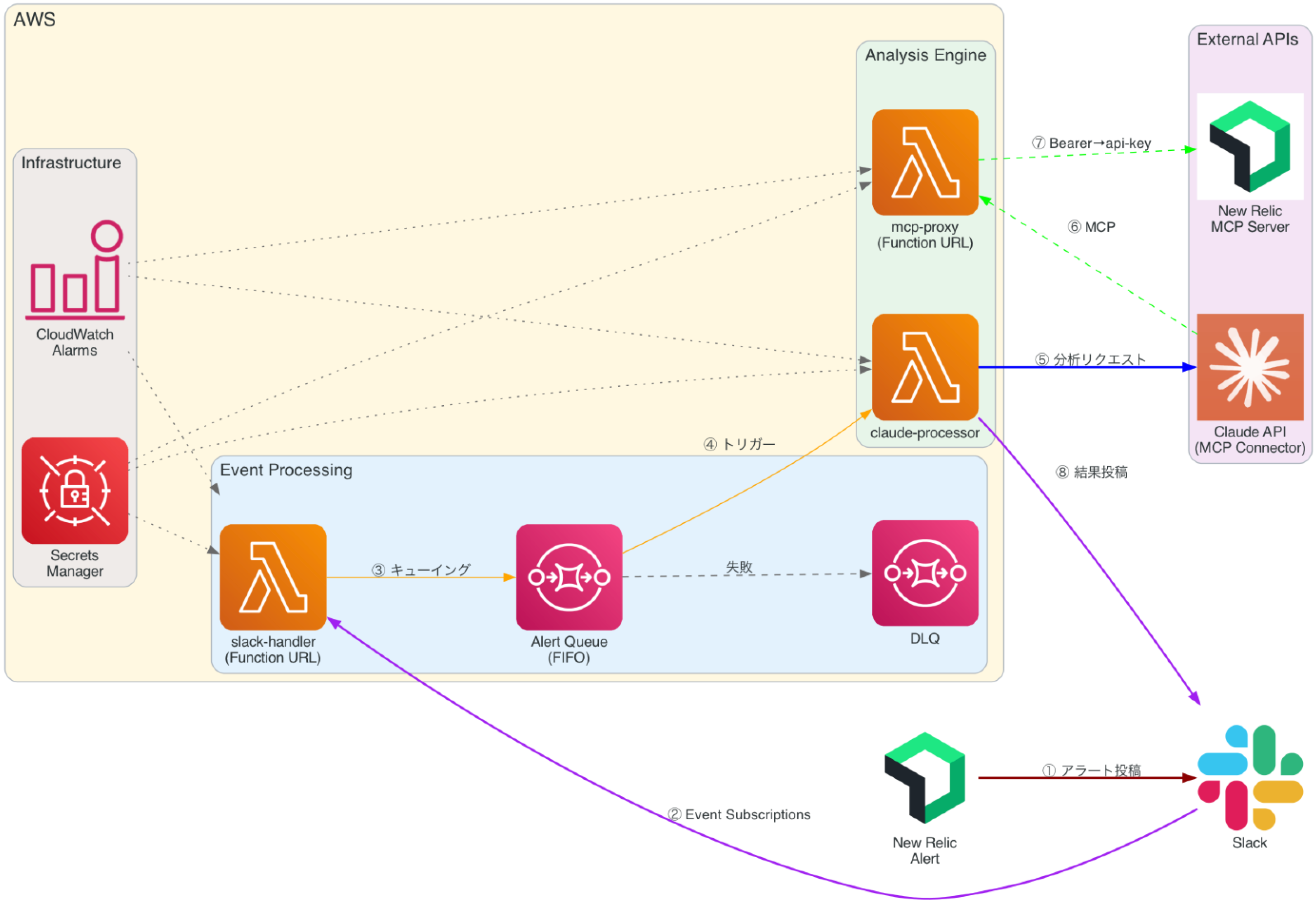Click the DLQ queue icon
Screen dimensions: 1316x901
[x=925, y=573]
